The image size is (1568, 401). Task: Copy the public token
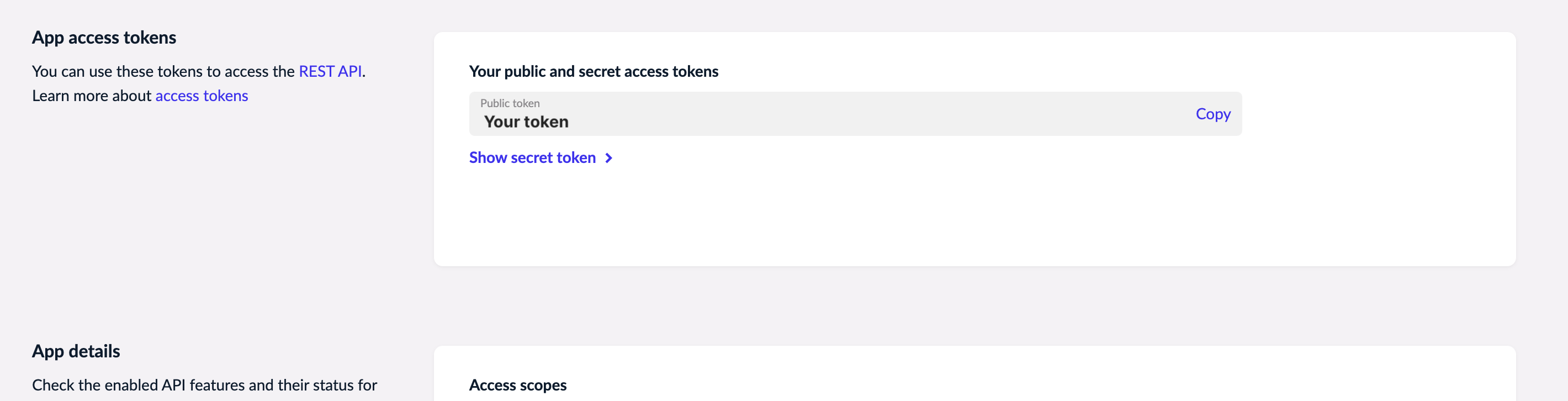coord(1212,114)
